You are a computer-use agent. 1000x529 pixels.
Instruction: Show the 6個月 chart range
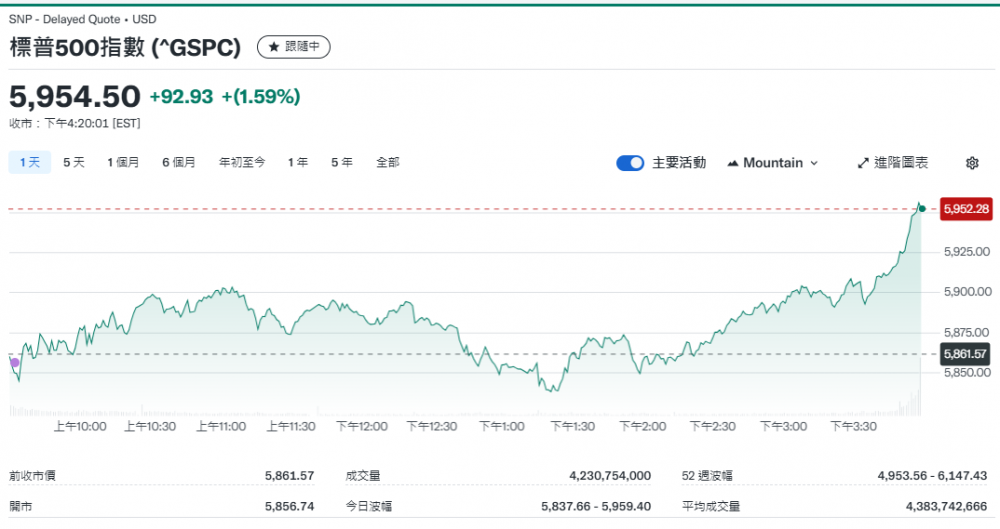click(179, 162)
